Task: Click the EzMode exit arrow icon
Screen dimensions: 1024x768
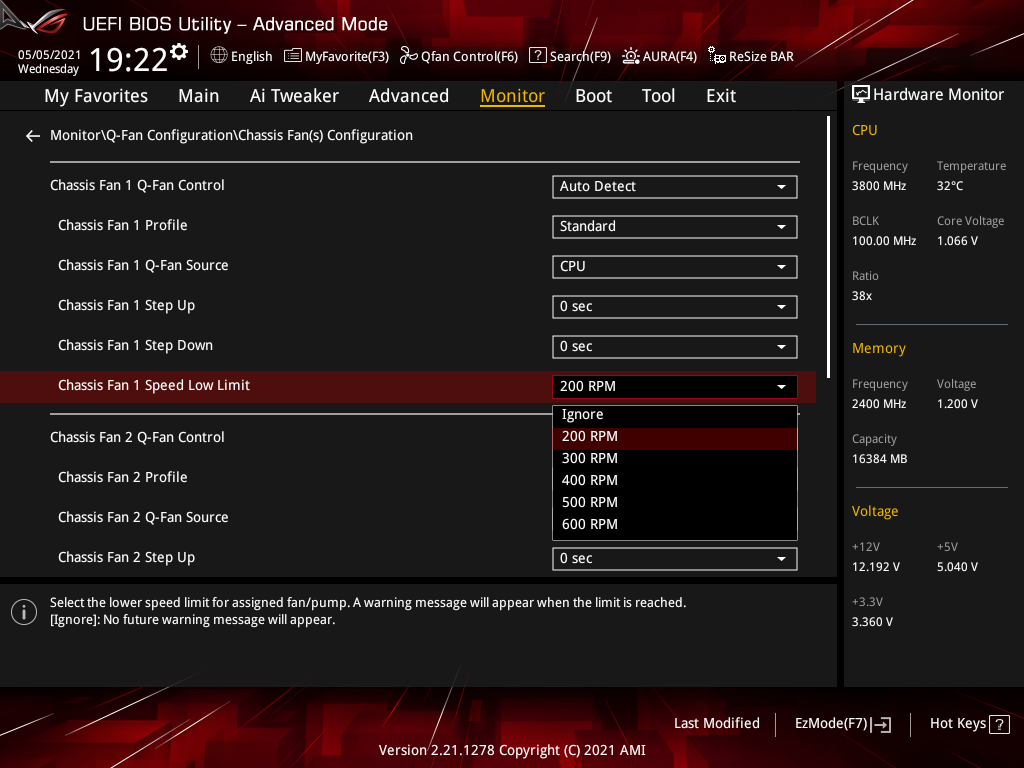Action: [x=882, y=724]
